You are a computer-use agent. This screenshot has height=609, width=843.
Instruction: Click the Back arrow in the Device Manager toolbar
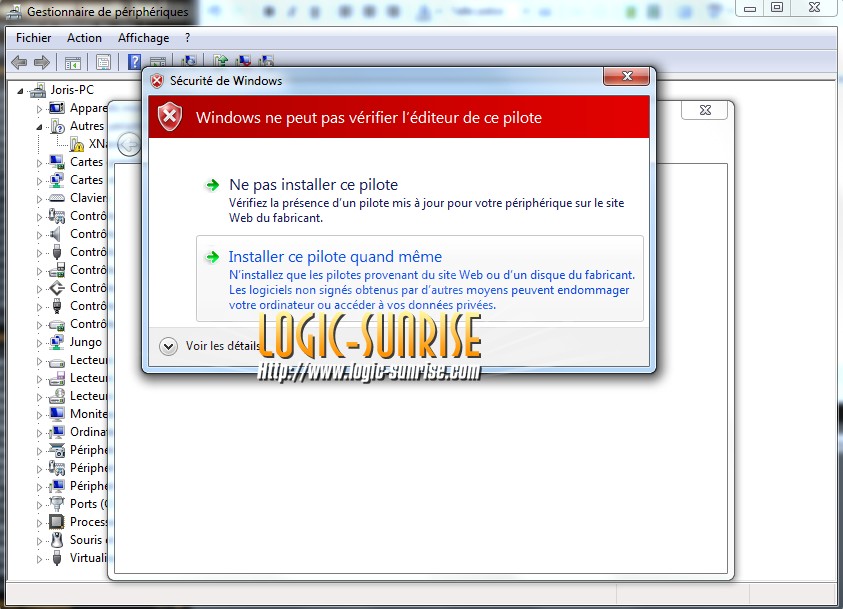coord(19,62)
